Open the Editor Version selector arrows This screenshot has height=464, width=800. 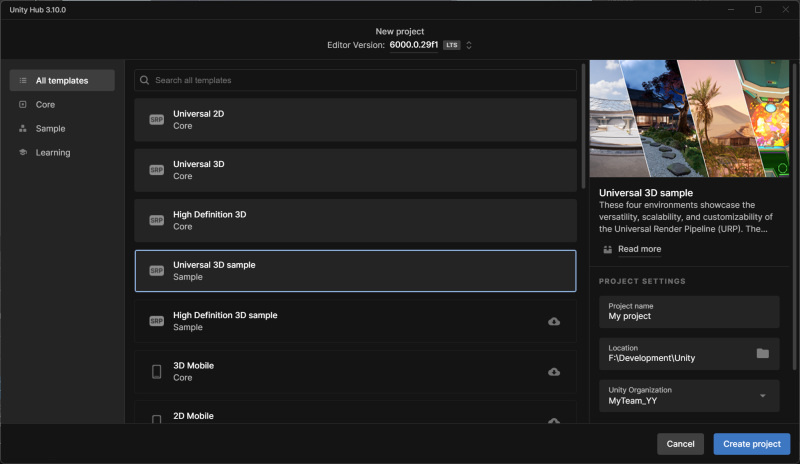pos(469,45)
